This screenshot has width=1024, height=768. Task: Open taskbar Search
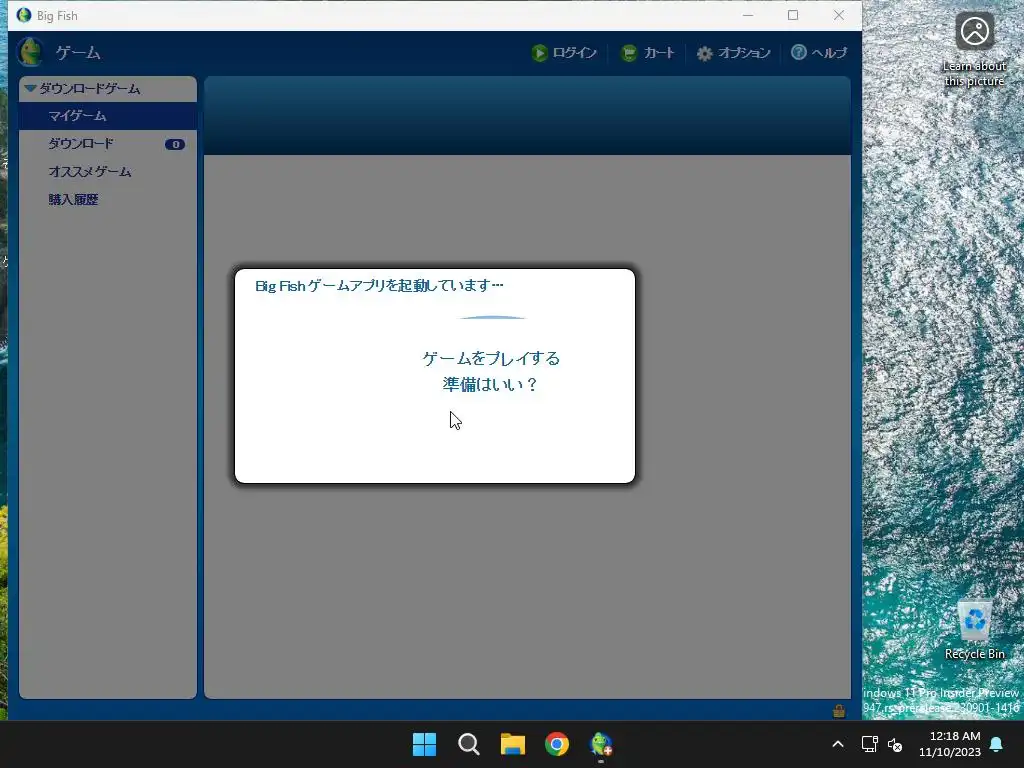pyautogui.click(x=469, y=744)
